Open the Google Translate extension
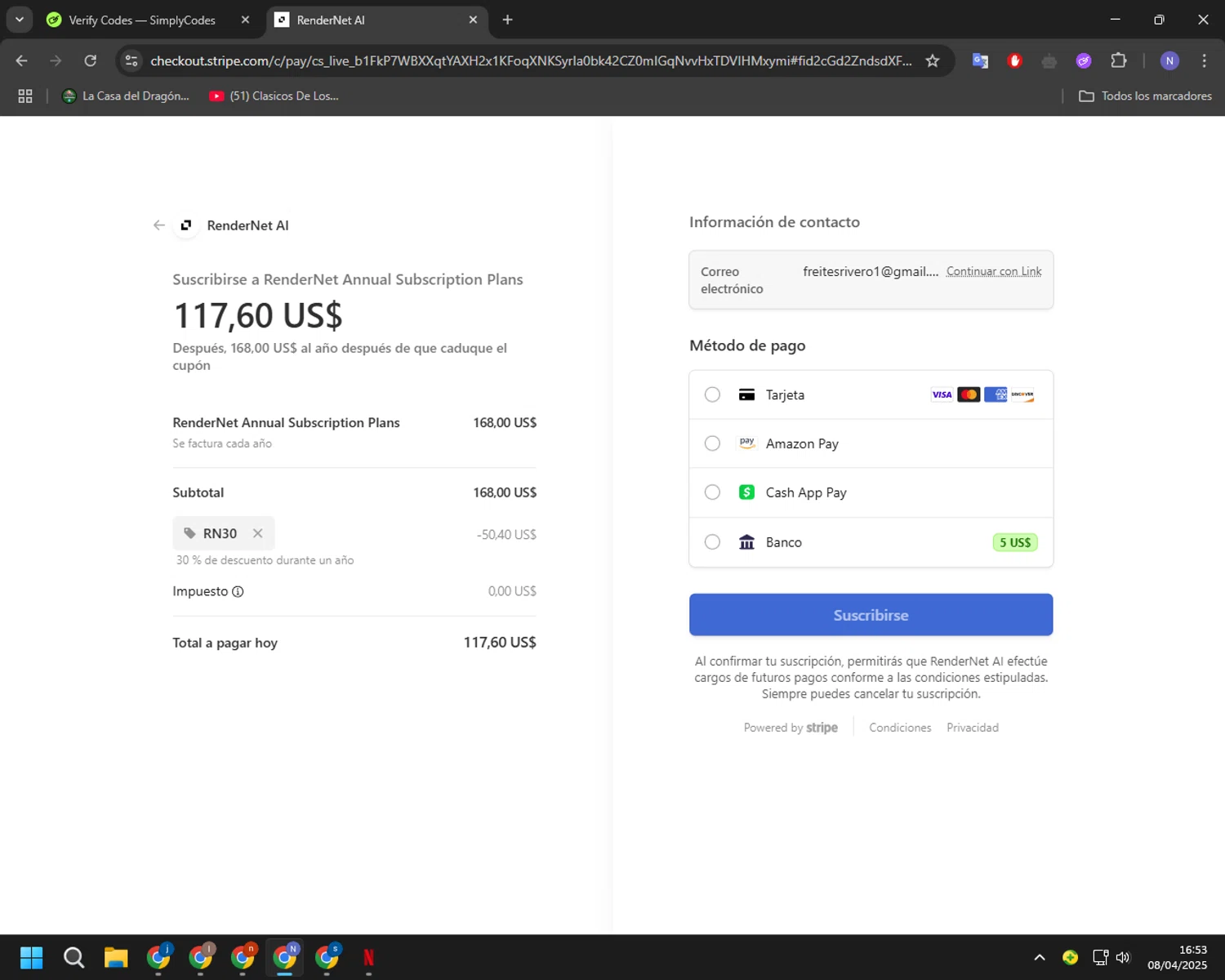The image size is (1225, 980). click(x=981, y=60)
